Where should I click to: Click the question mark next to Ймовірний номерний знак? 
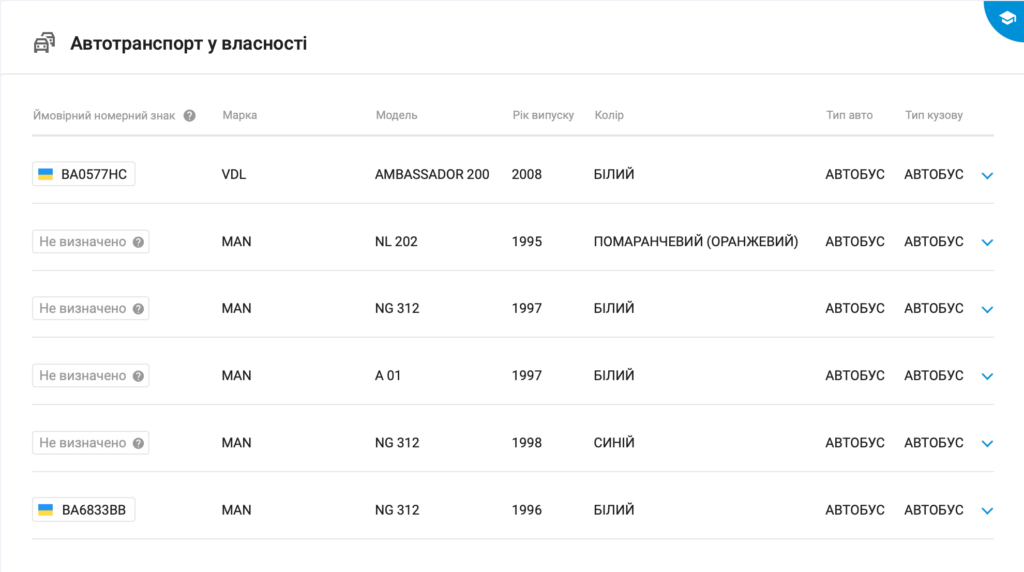coord(189,116)
